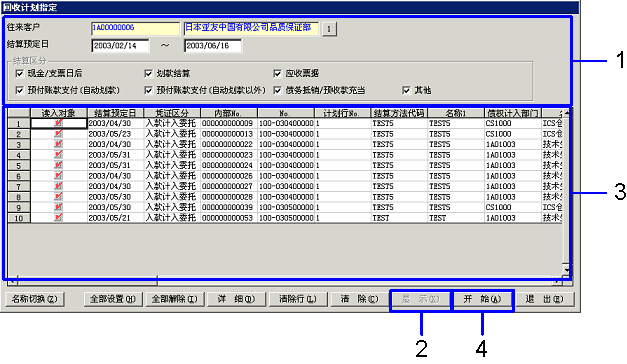
Task: Toggle the 现金/支票日后 checkbox
Action: (19, 74)
